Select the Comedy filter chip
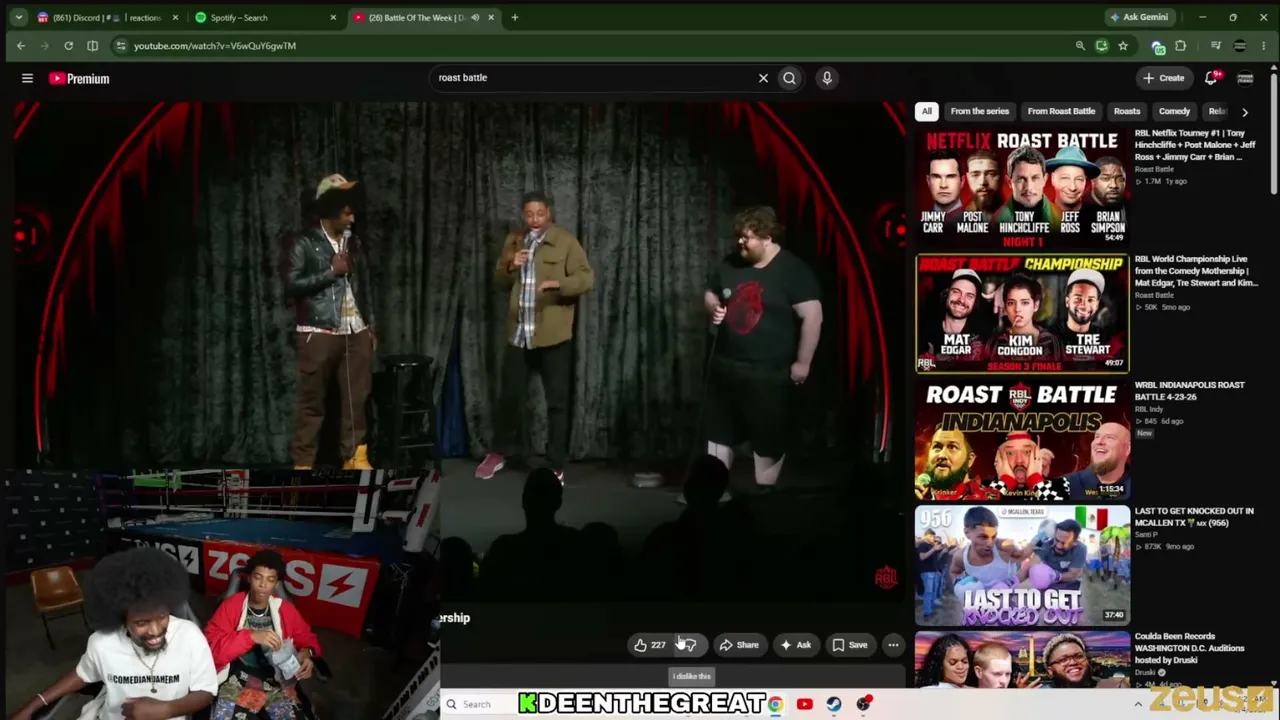The image size is (1280, 720). pyautogui.click(x=1174, y=111)
